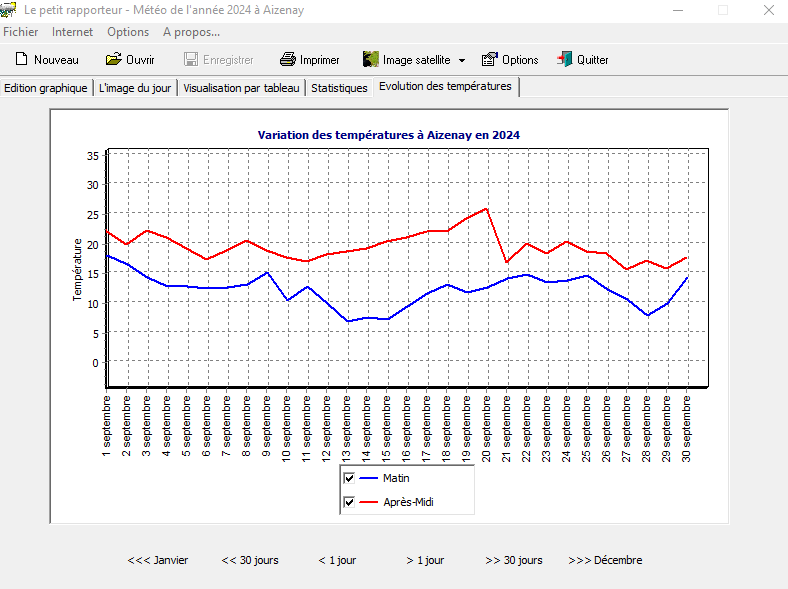The image size is (788, 589).
Task: Open the Fichier menu
Action: (x=21, y=32)
